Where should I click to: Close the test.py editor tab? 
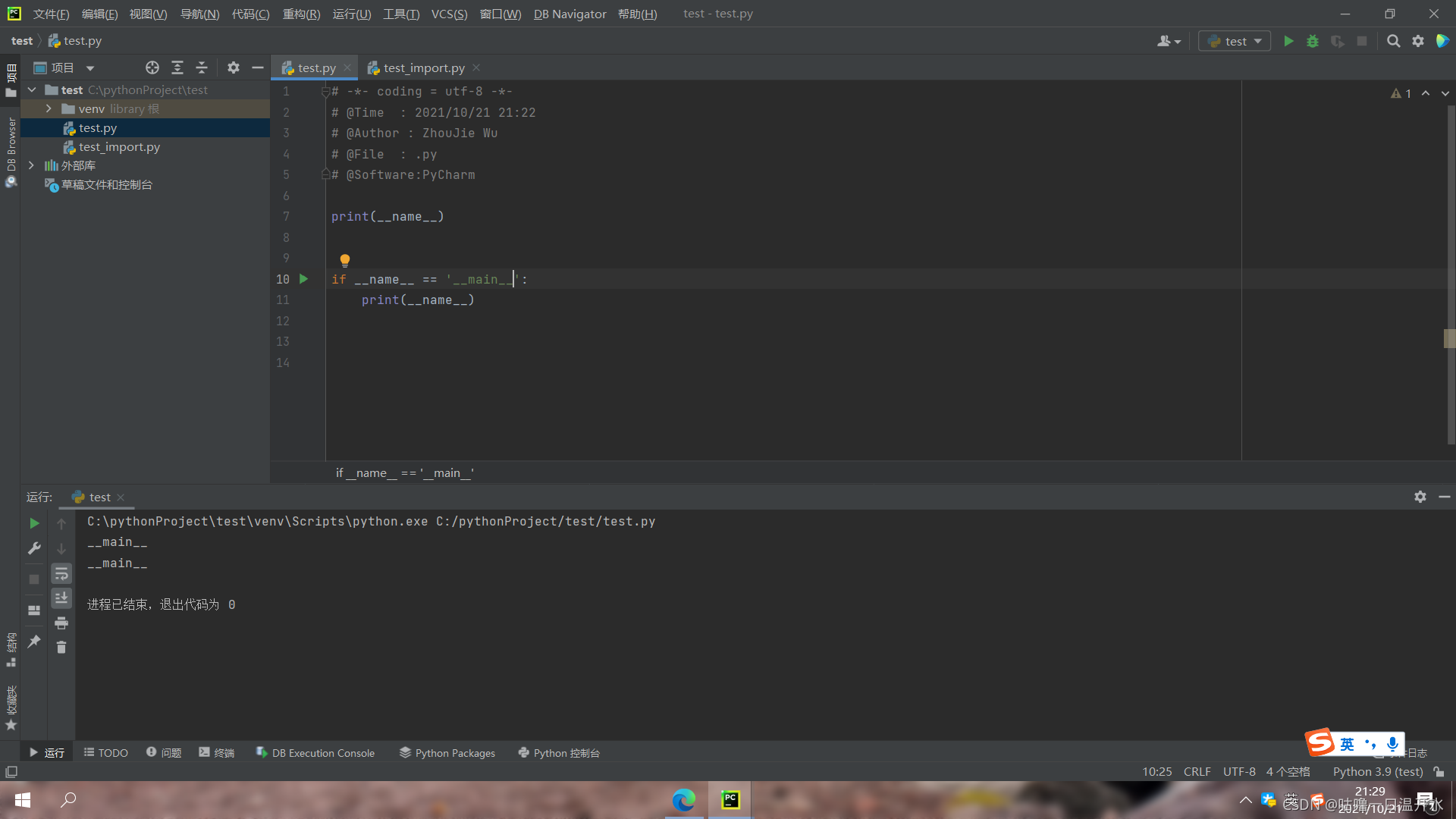point(347,67)
